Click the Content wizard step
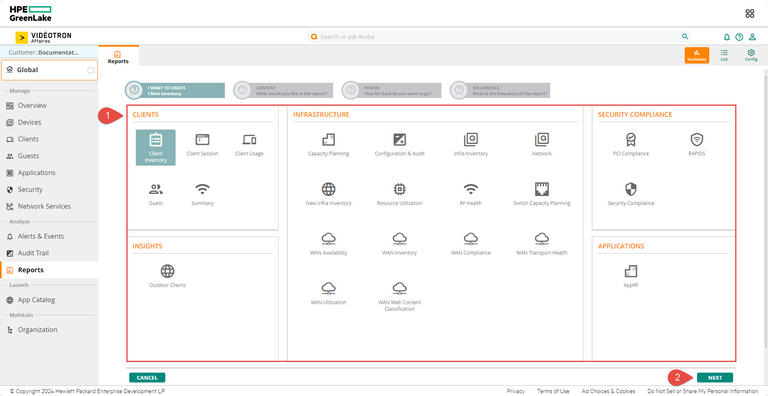This screenshot has height=396, width=768. [x=283, y=90]
